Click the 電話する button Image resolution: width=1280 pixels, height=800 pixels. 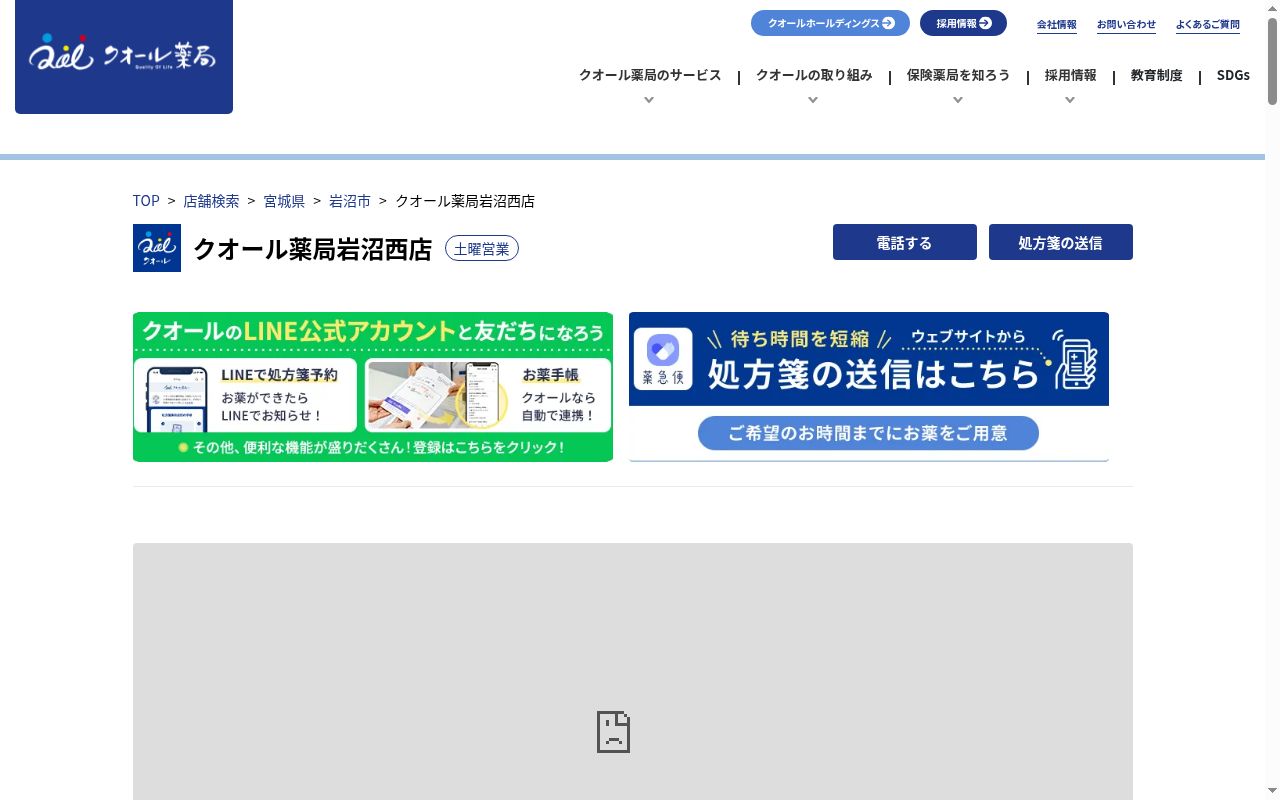click(905, 242)
